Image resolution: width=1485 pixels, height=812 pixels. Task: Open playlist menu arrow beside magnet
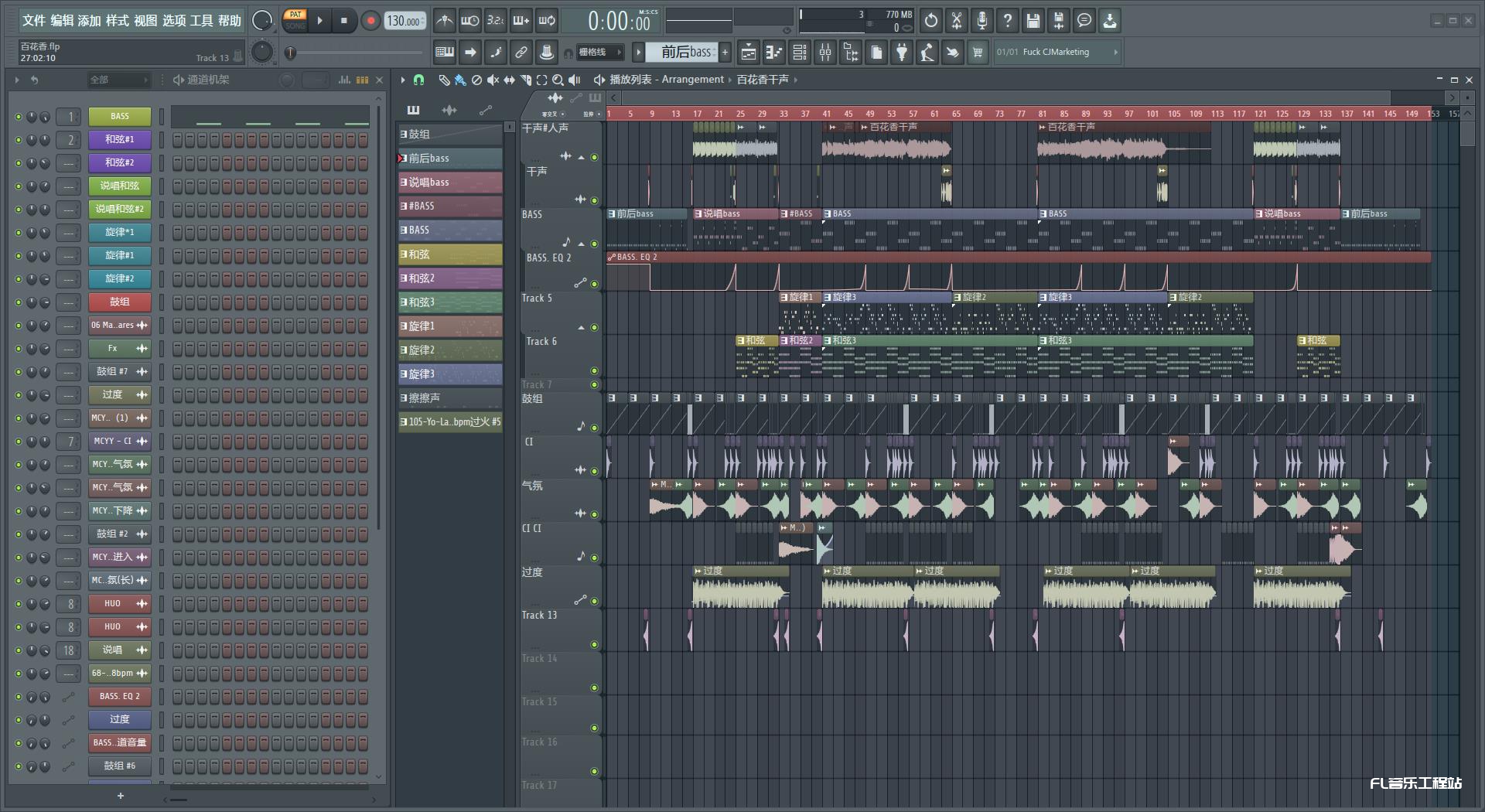pyautogui.click(x=403, y=80)
